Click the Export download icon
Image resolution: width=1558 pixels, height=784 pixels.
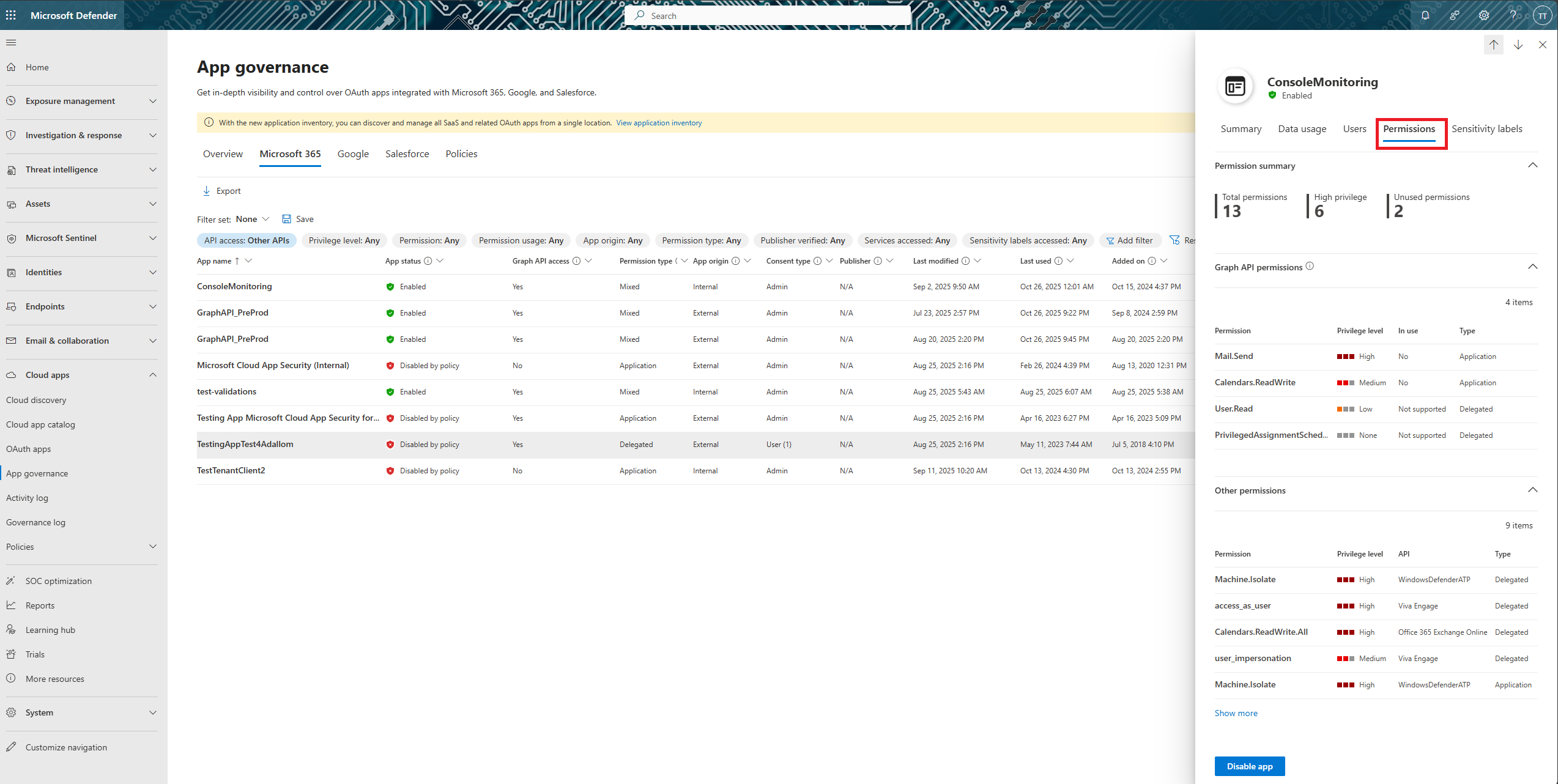point(206,191)
